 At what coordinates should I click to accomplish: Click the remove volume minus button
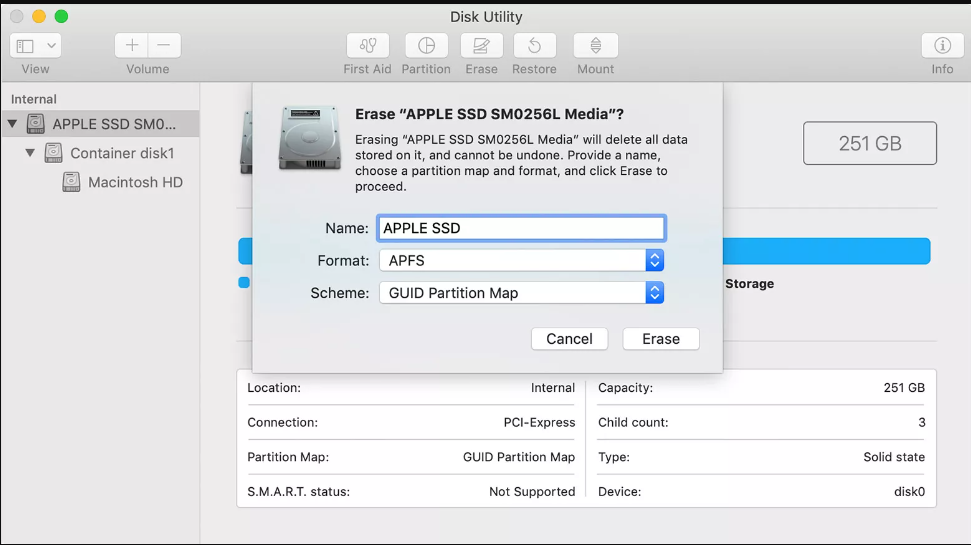coord(164,45)
